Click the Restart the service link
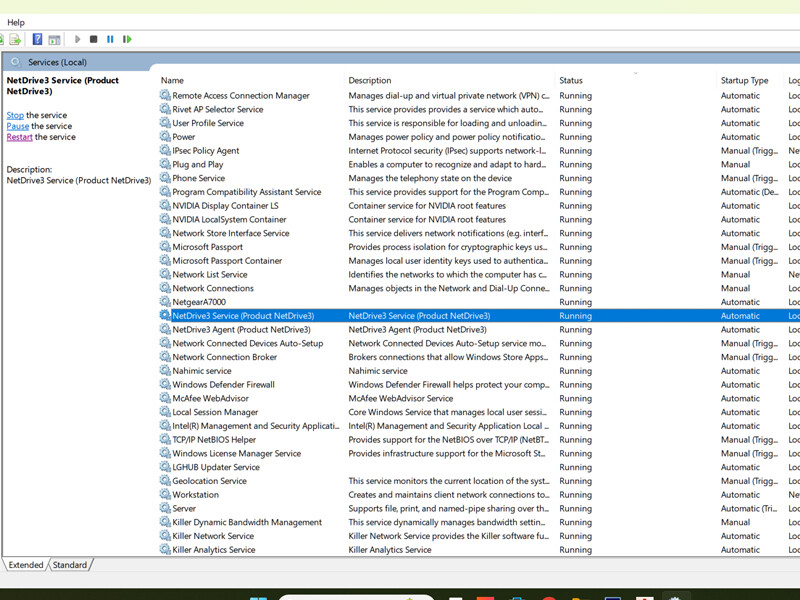800x600 pixels. coord(19,137)
